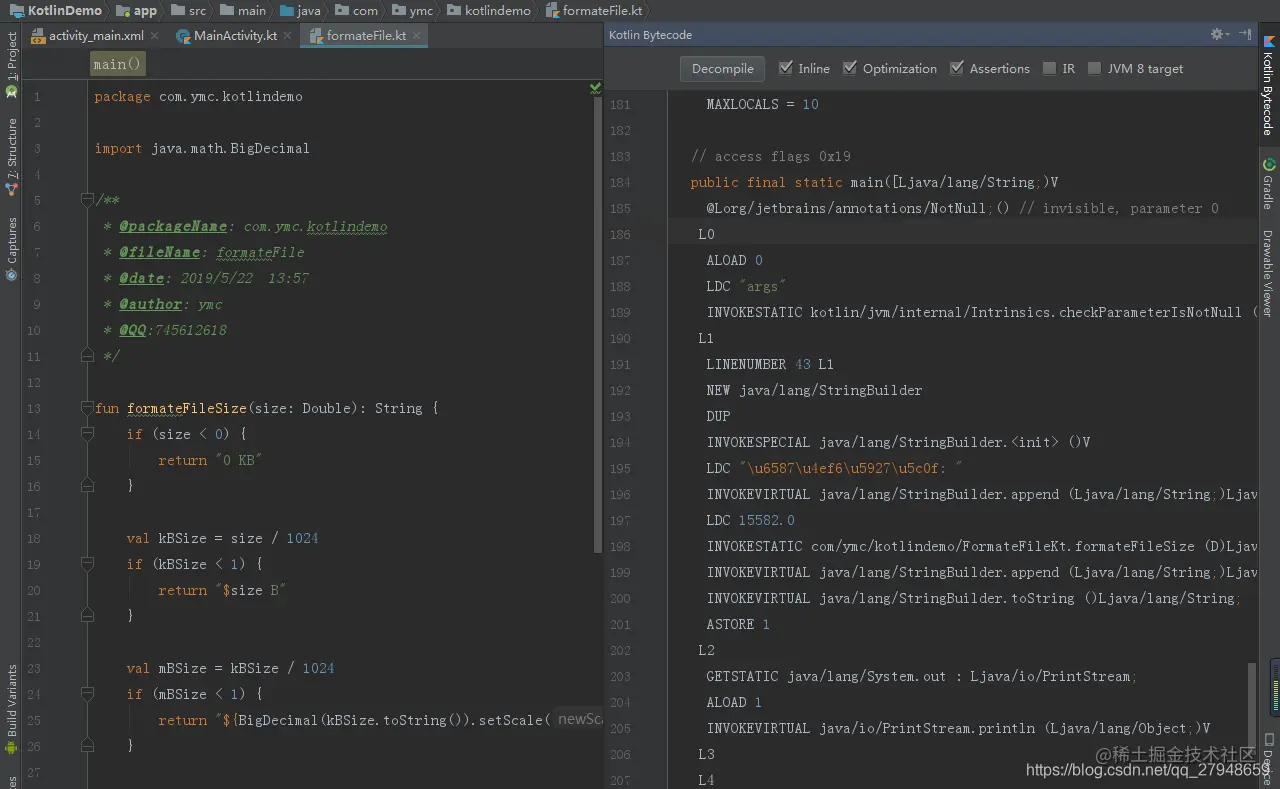The height and width of the screenshot is (789, 1280).
Task: Open the Drawable Viewer side panel
Action: pyautogui.click(x=1268, y=274)
